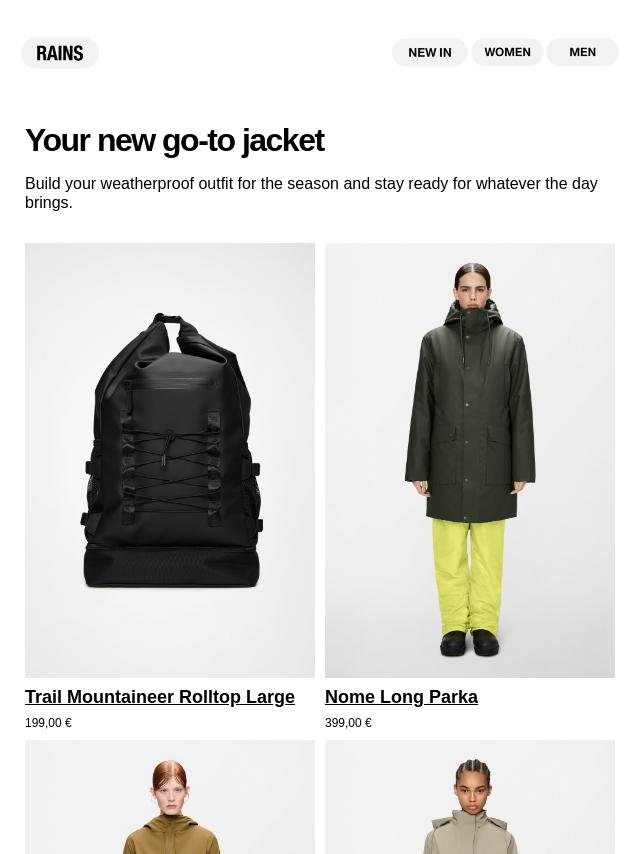Open the braided-hair model's beige jacket photo

[470, 797]
